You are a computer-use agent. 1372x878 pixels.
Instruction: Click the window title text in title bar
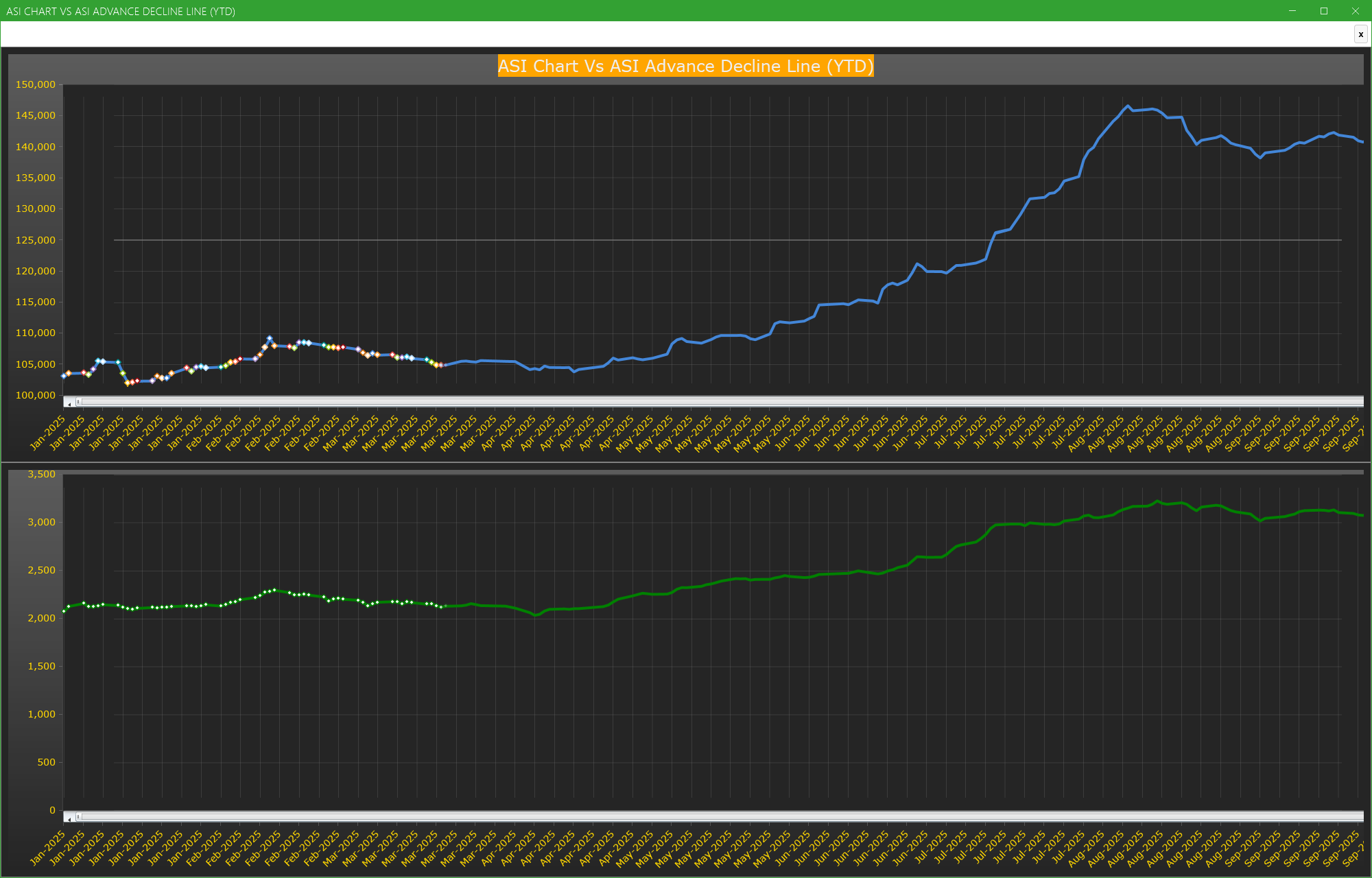coord(121,11)
